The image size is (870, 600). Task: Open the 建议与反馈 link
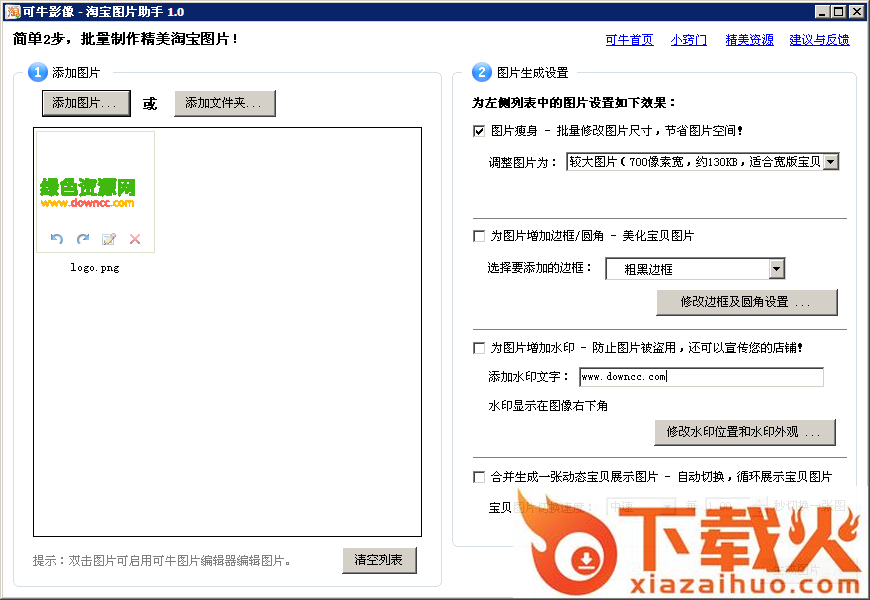point(820,40)
